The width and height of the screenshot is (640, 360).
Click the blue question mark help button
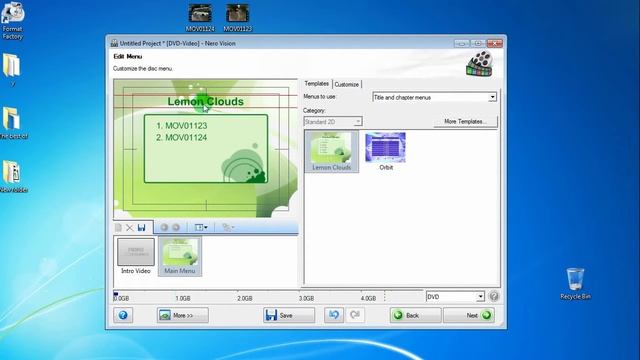123,315
